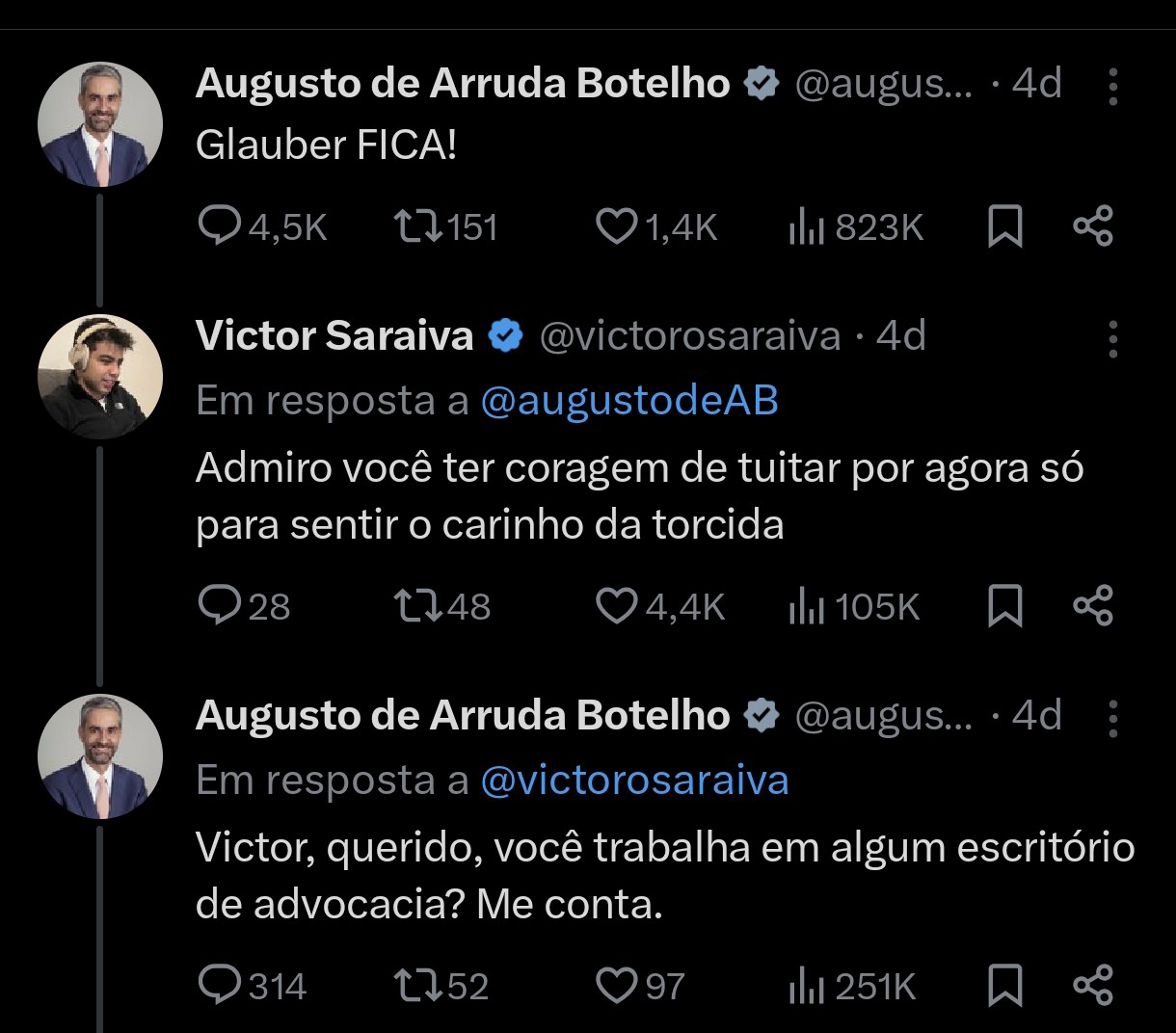The width and height of the screenshot is (1176, 1033).
Task: Reply to the "Glauber FICA!" tweet
Action: point(220,227)
